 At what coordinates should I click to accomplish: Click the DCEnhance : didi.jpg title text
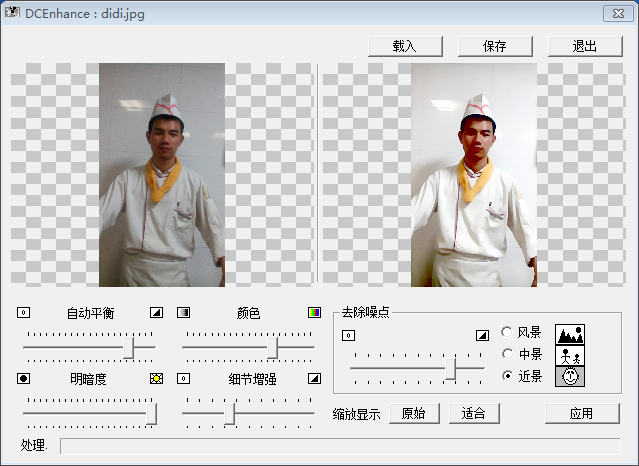[85, 14]
